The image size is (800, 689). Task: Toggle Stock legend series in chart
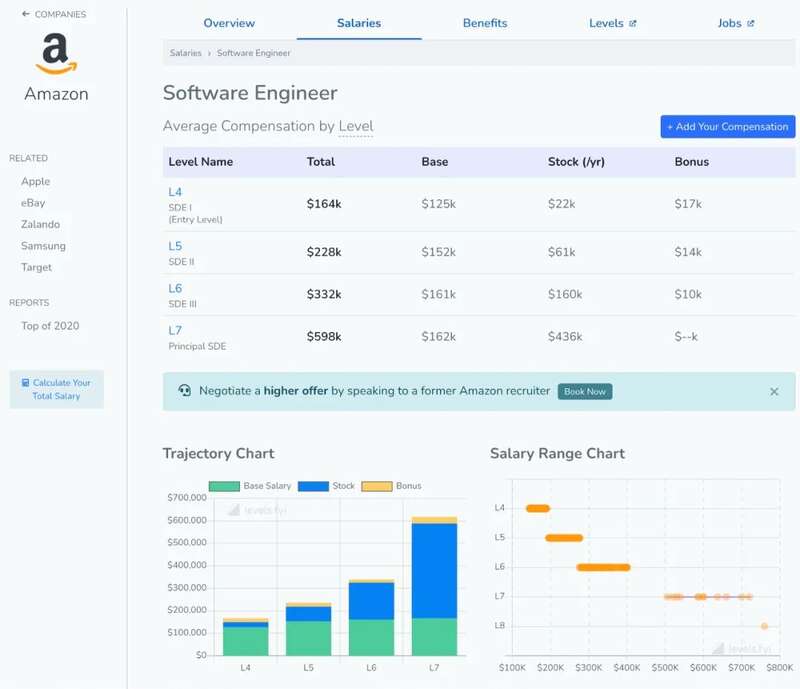[x=313, y=486]
